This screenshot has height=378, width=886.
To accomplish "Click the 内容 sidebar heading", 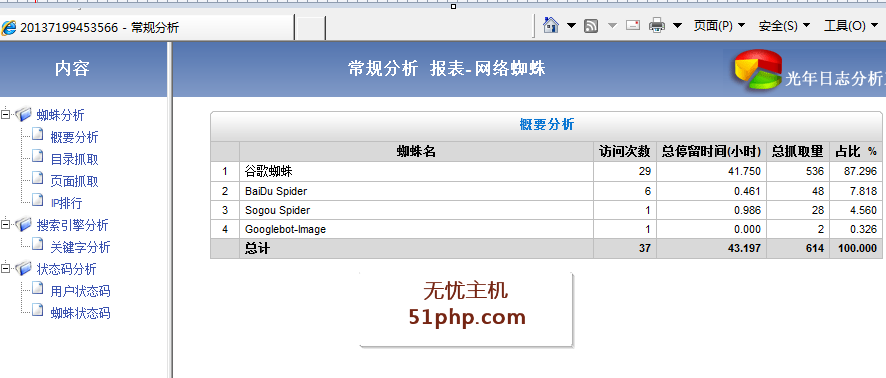I will coord(72,69).
